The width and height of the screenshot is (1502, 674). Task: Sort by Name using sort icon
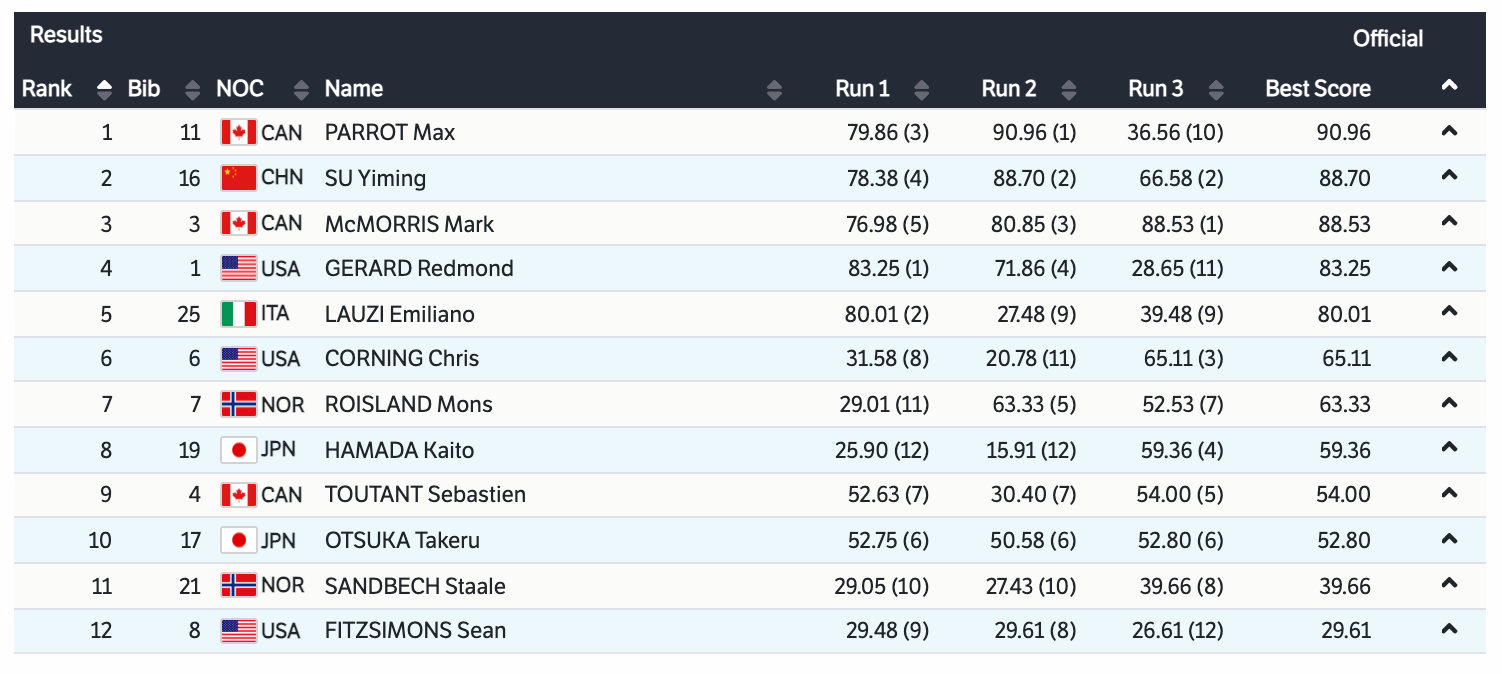click(x=774, y=90)
